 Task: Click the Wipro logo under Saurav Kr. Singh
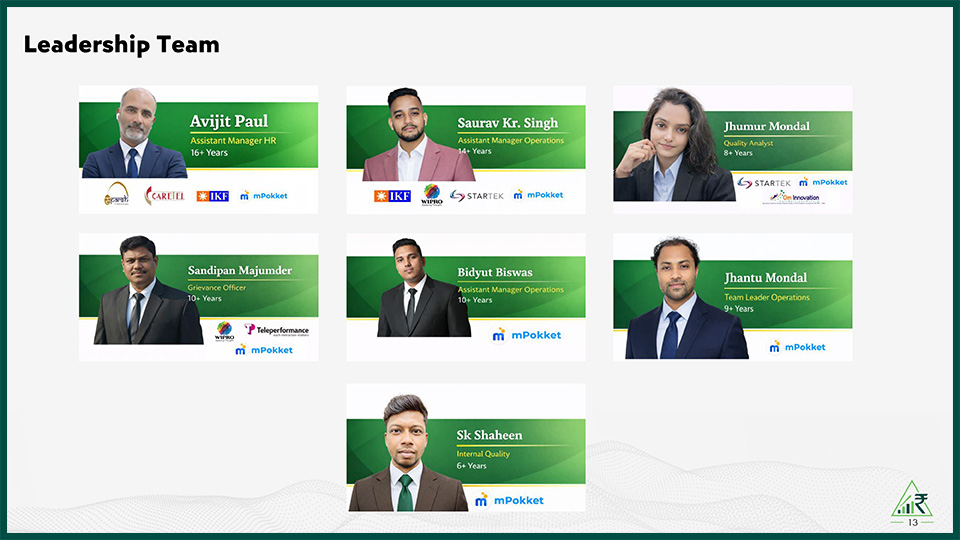point(432,195)
